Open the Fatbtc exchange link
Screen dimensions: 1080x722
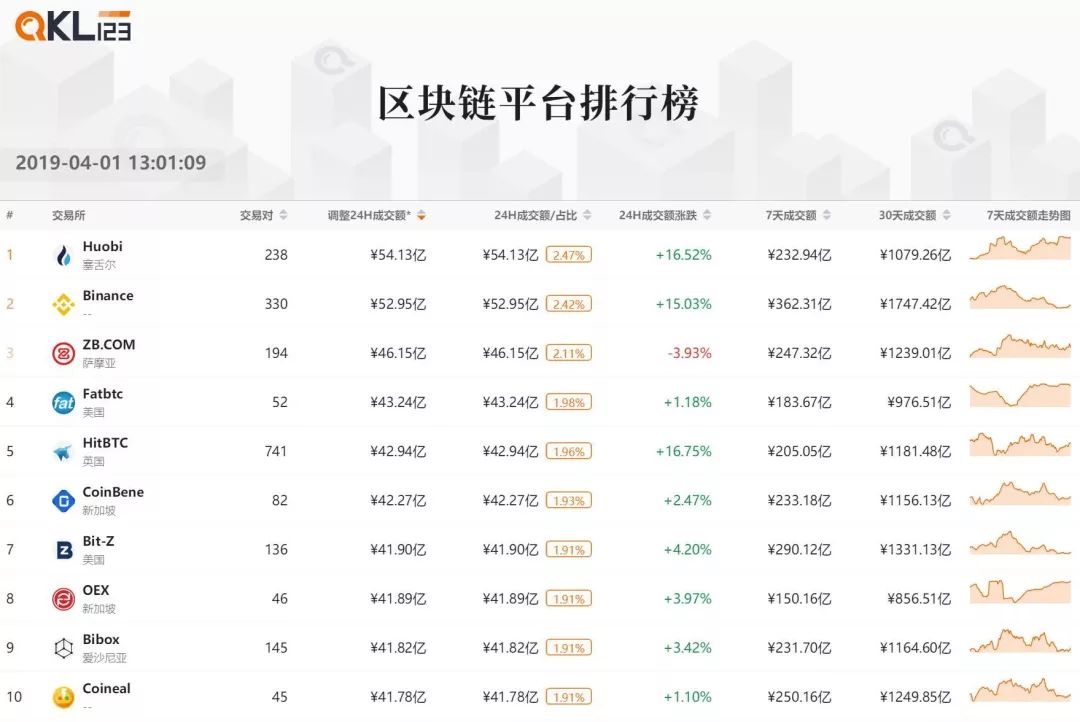(103, 394)
